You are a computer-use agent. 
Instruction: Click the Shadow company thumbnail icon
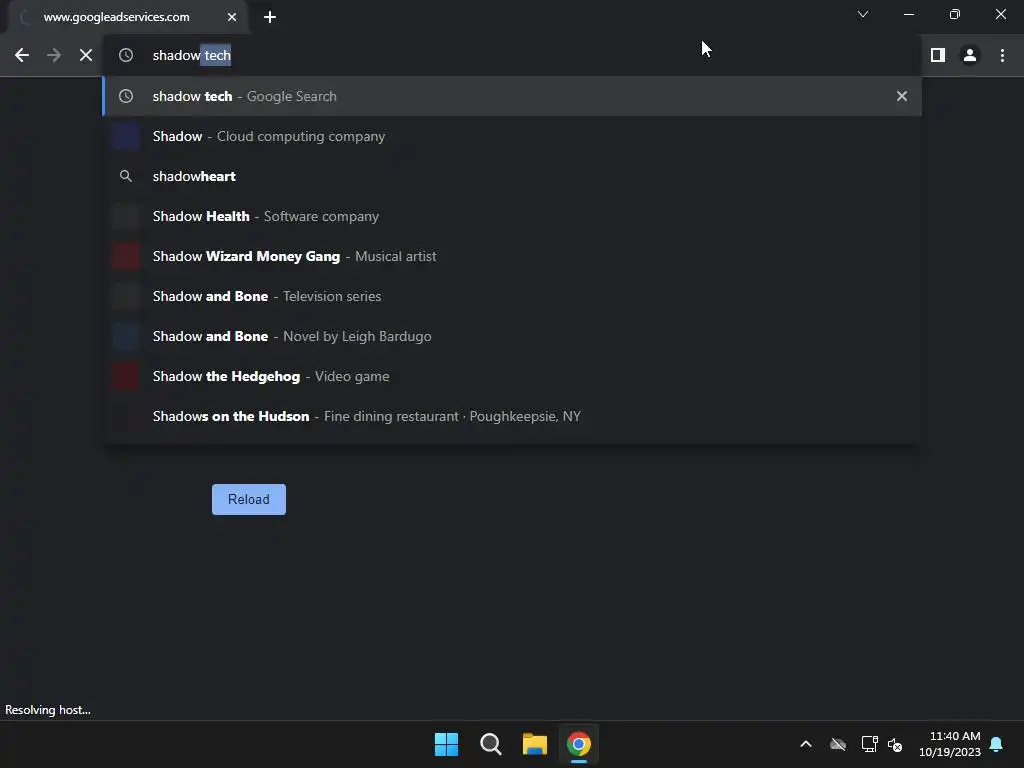[x=125, y=136]
